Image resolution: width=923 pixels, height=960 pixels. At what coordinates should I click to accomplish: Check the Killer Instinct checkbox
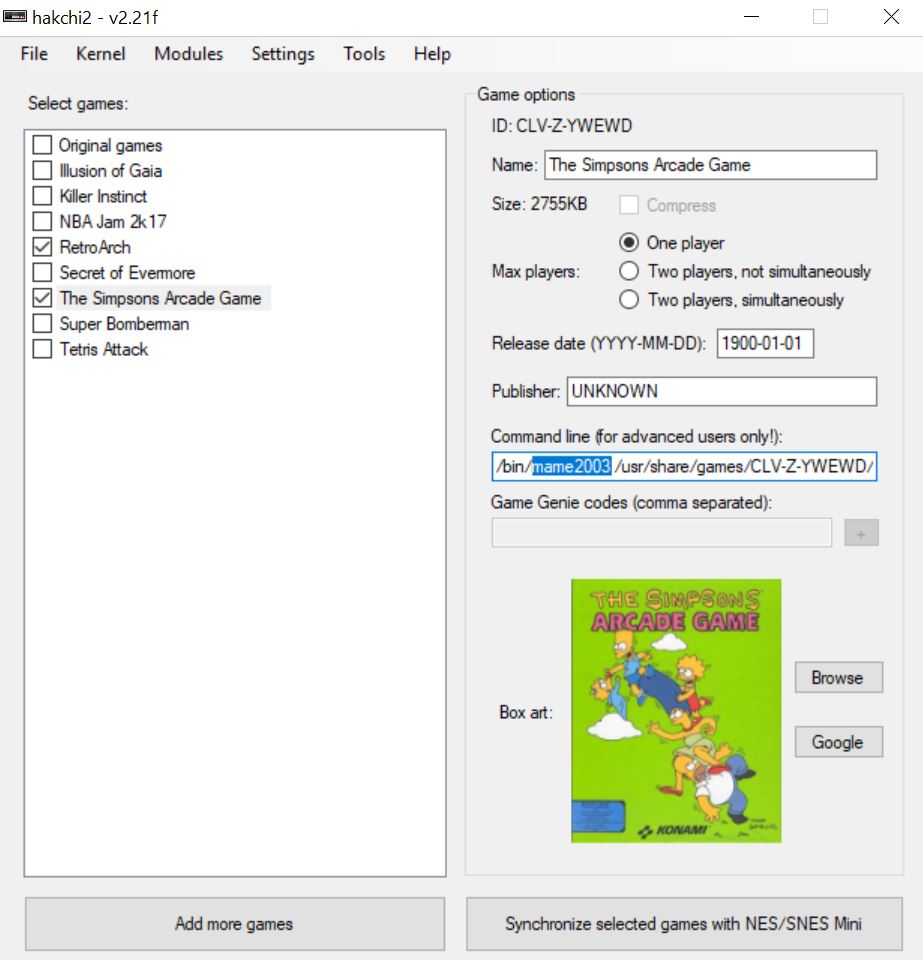[42, 196]
